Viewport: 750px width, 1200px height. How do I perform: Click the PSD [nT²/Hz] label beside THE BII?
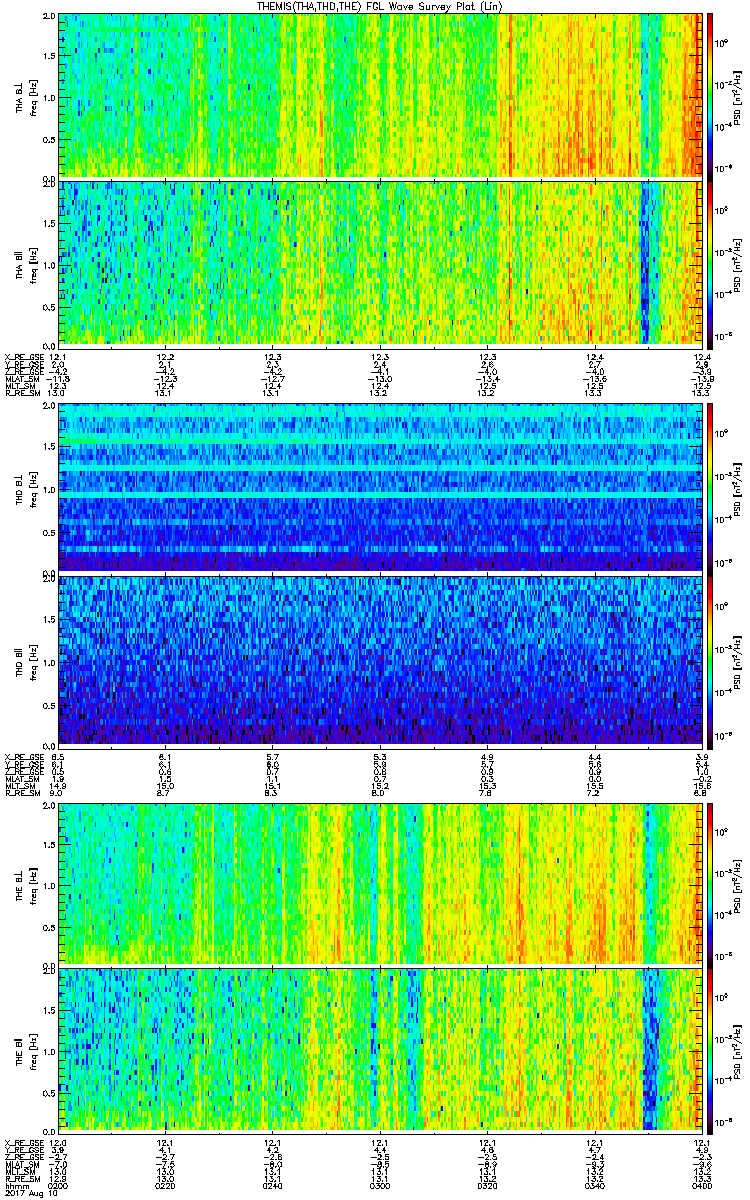click(x=735, y=1050)
